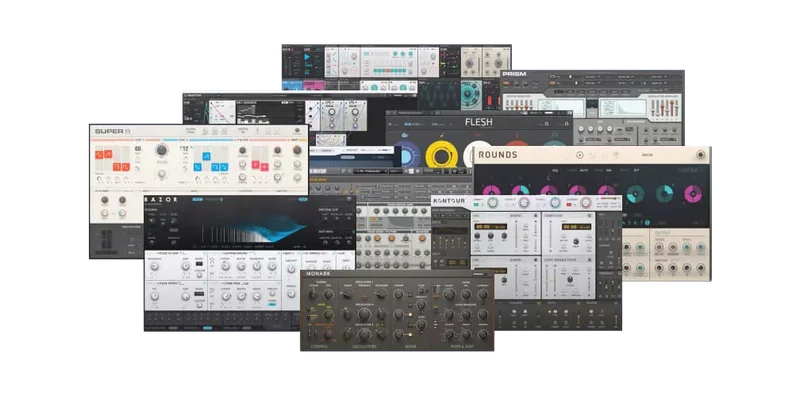Click the SUPER 8 logo text
This screenshot has height=403, width=800.
pos(112,132)
